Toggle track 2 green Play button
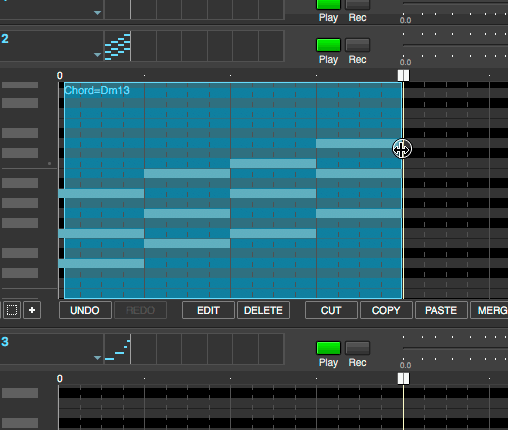 328,45
